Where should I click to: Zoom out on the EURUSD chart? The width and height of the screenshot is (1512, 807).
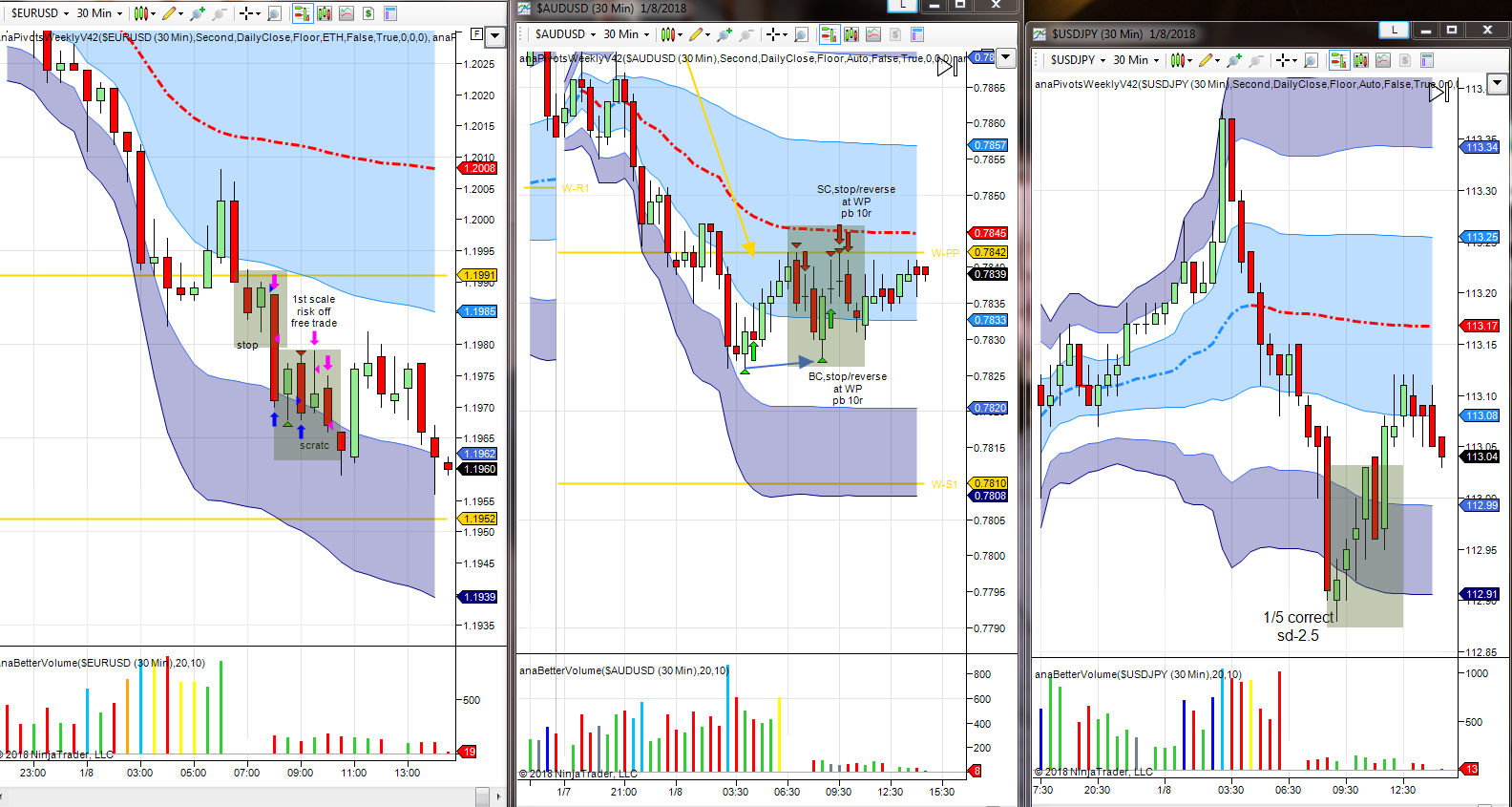(220, 13)
